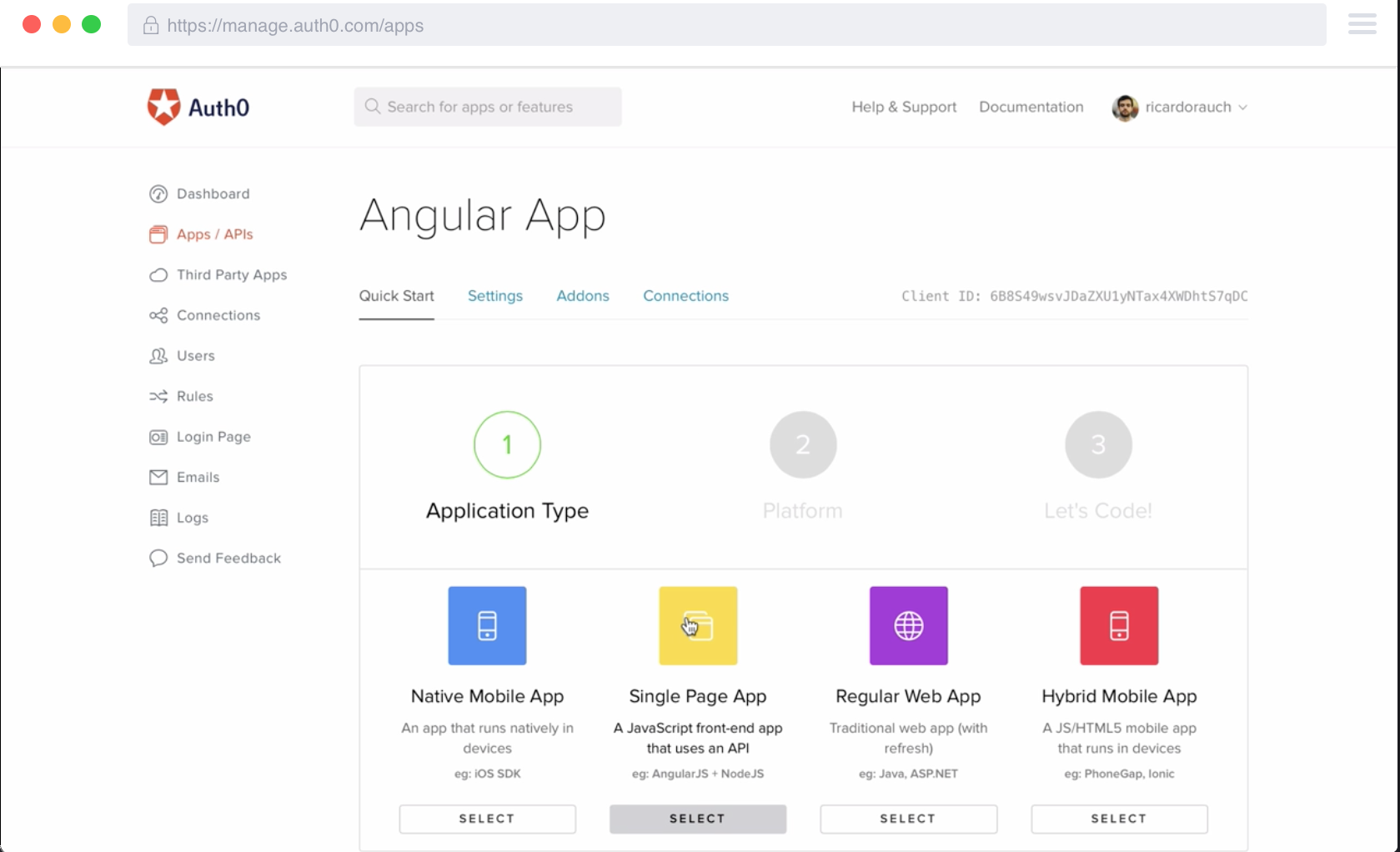Click the Users people icon
This screenshot has height=852, width=1400.
[158, 356]
